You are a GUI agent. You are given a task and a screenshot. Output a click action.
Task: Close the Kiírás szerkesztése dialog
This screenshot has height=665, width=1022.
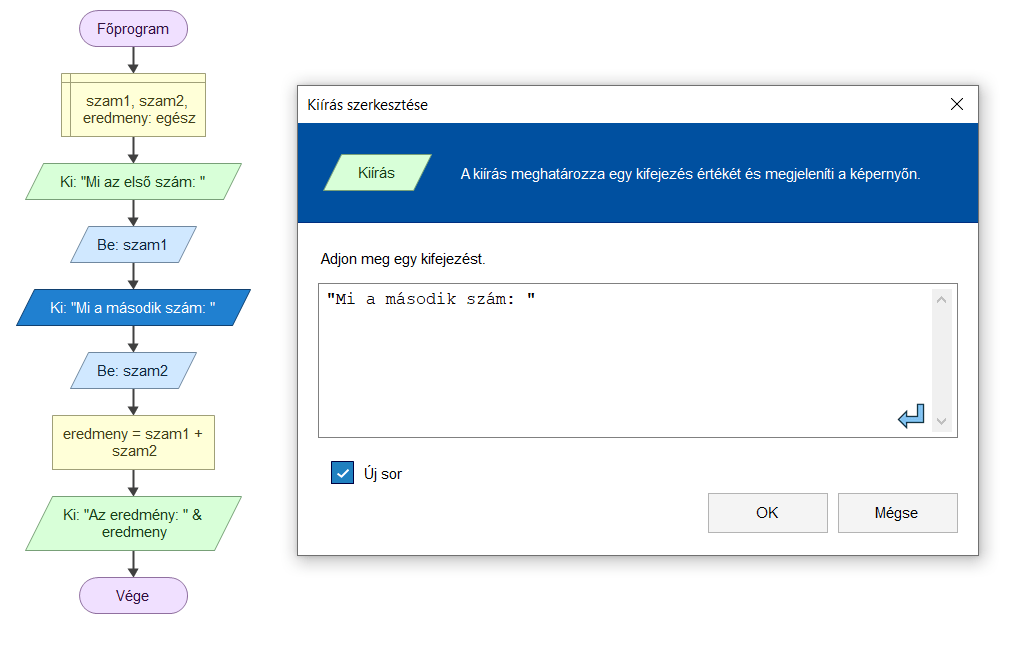click(957, 104)
